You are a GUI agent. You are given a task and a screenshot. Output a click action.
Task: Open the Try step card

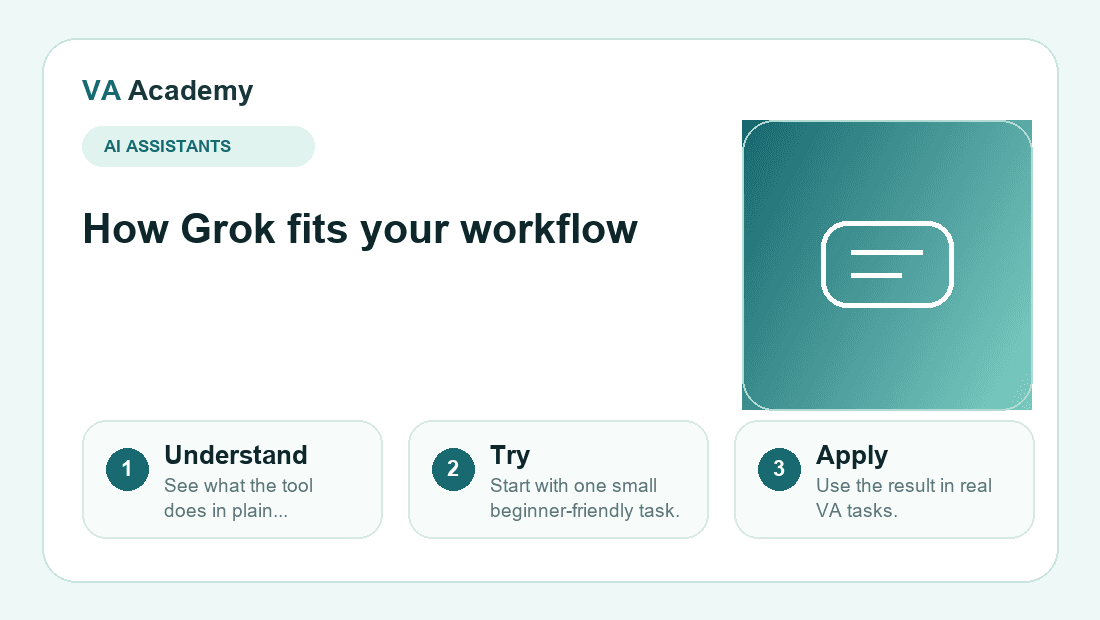tap(558, 480)
